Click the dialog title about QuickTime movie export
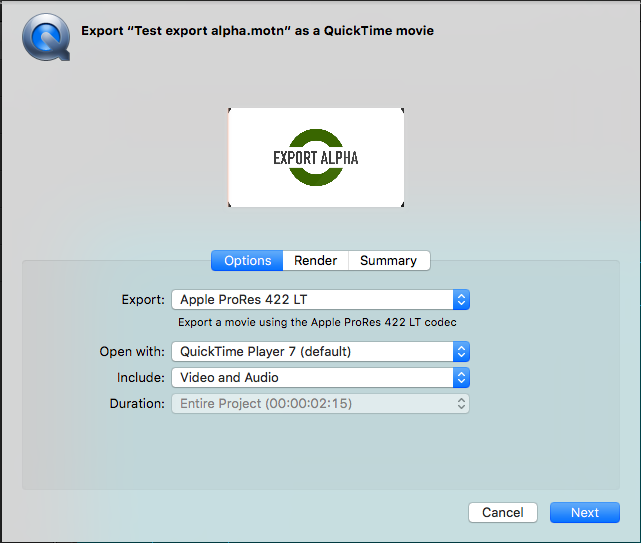The width and height of the screenshot is (641, 543). pos(258,31)
